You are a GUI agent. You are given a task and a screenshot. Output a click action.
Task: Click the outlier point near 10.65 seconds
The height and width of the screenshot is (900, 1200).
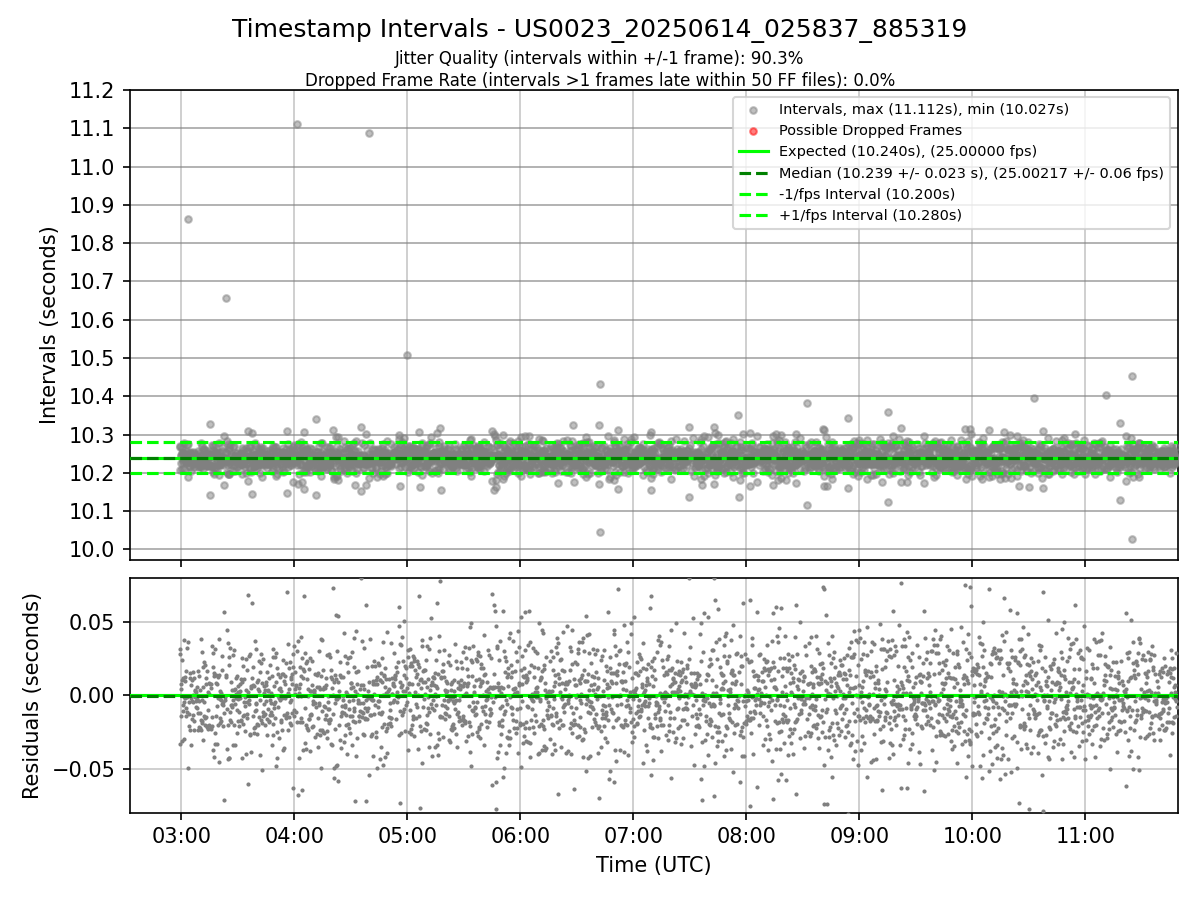click(226, 298)
